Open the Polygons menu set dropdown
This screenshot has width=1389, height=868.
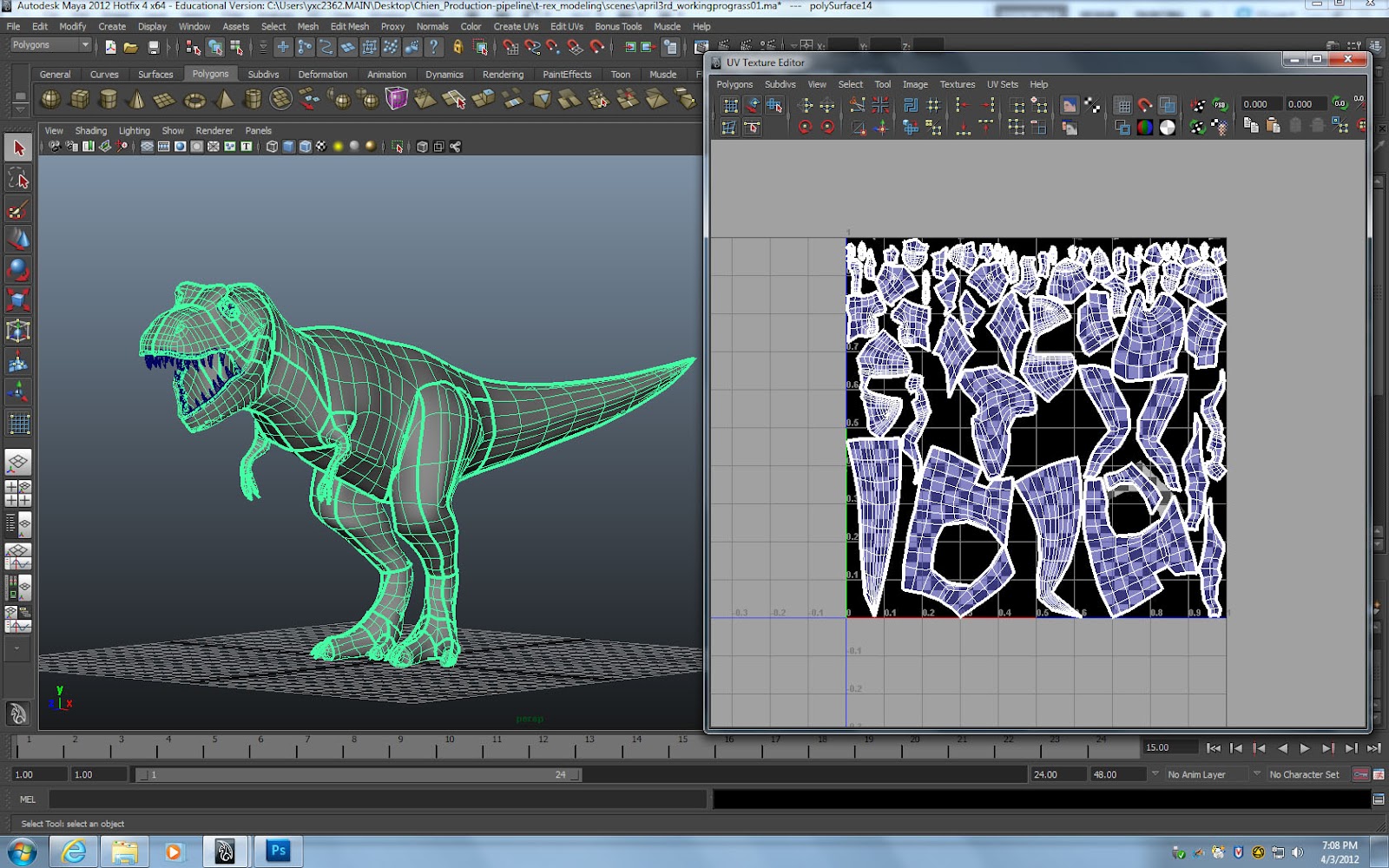(48, 44)
